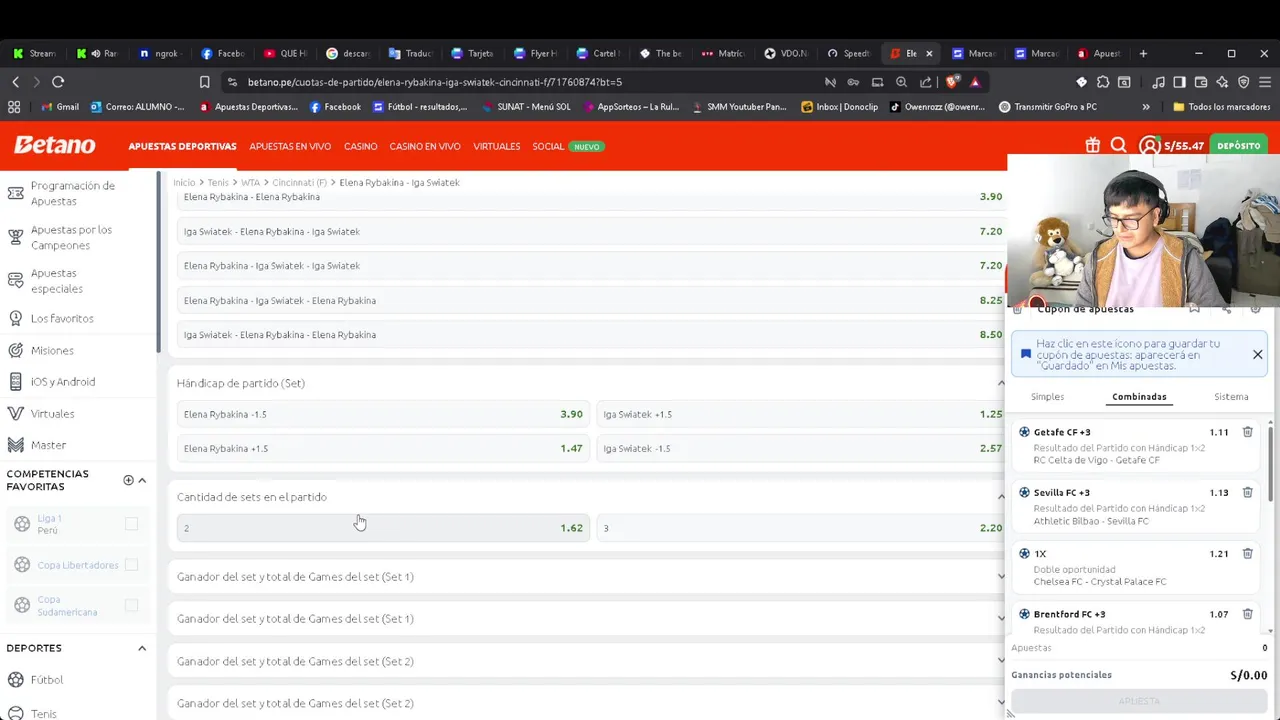Collapse the Competencias Favoritas list
The width and height of the screenshot is (1280, 720).
click(x=142, y=480)
